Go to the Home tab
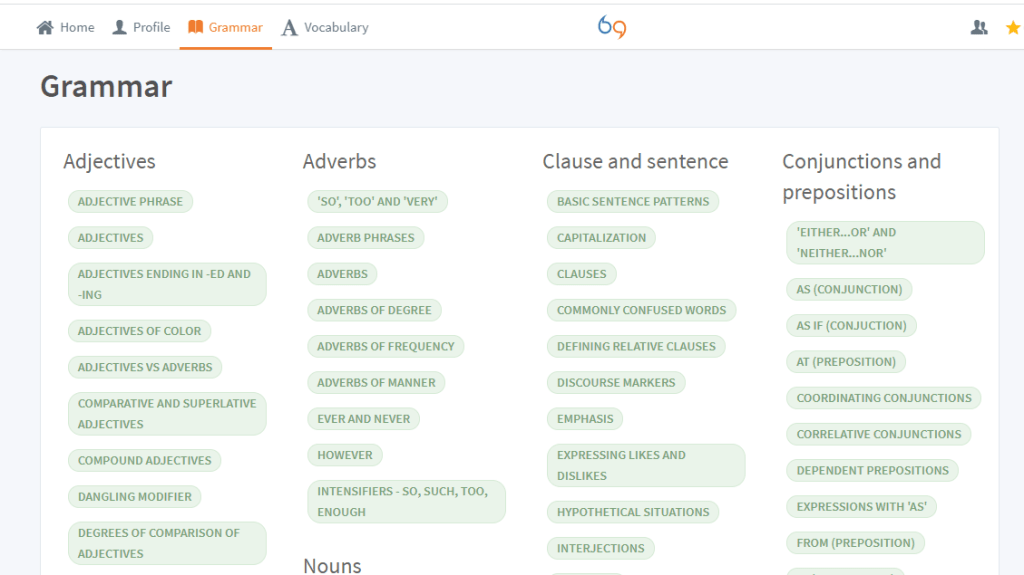This screenshot has width=1024, height=575. pos(77,28)
